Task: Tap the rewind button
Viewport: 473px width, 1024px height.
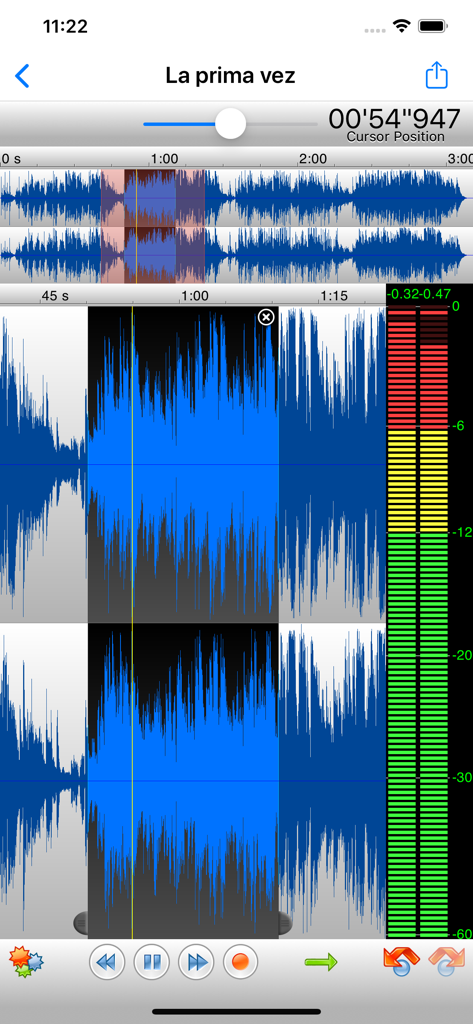Action: pos(106,962)
